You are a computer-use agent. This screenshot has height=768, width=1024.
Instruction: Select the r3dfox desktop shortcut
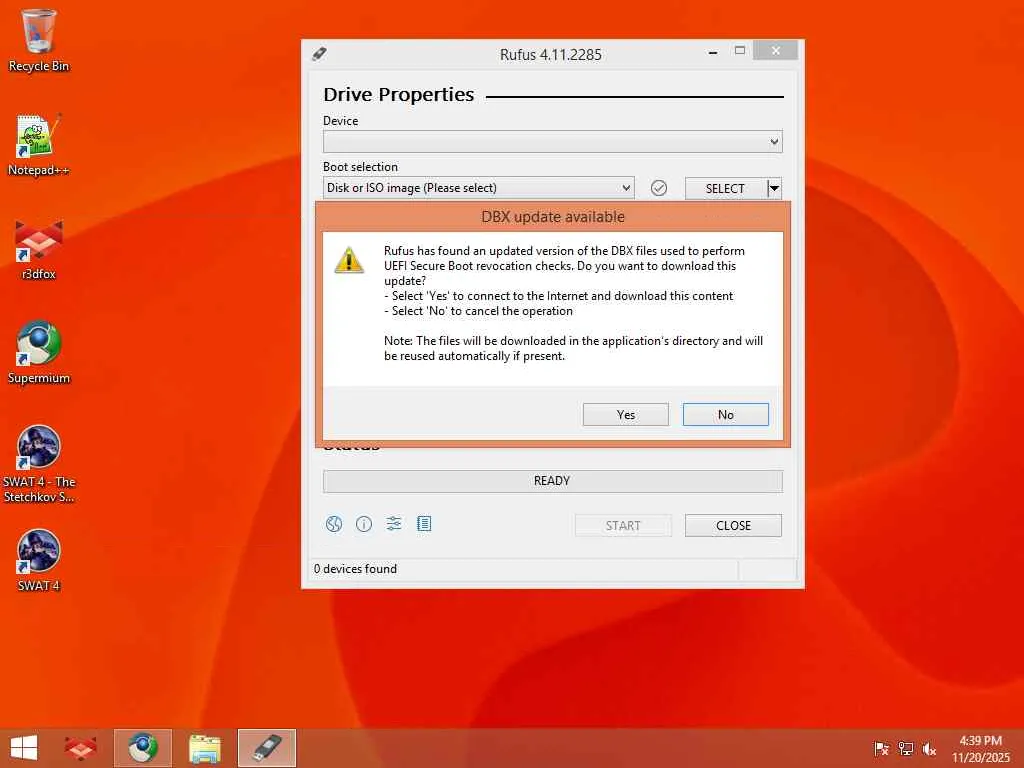point(39,249)
